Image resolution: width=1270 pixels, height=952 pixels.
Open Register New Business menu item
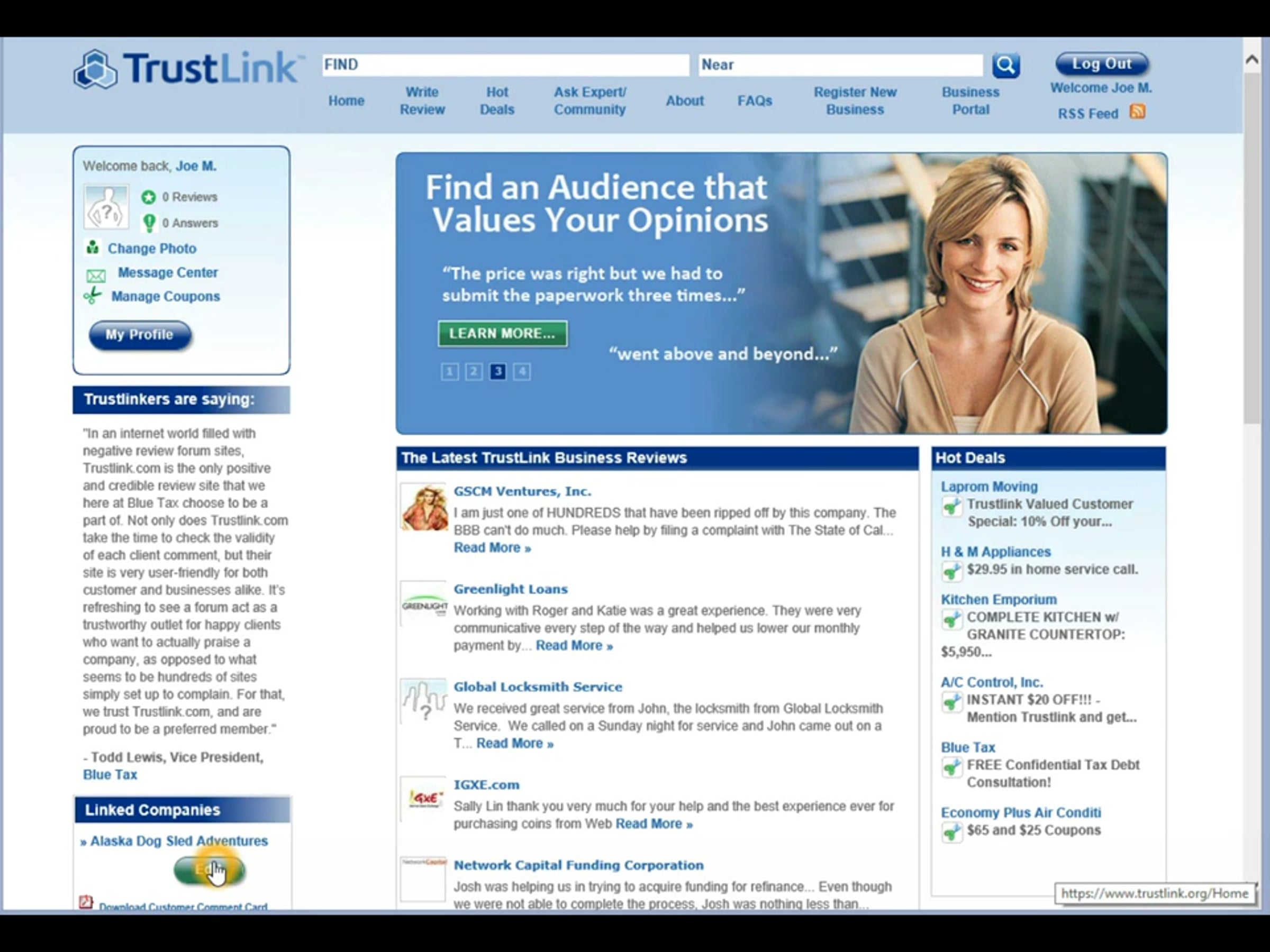855,100
